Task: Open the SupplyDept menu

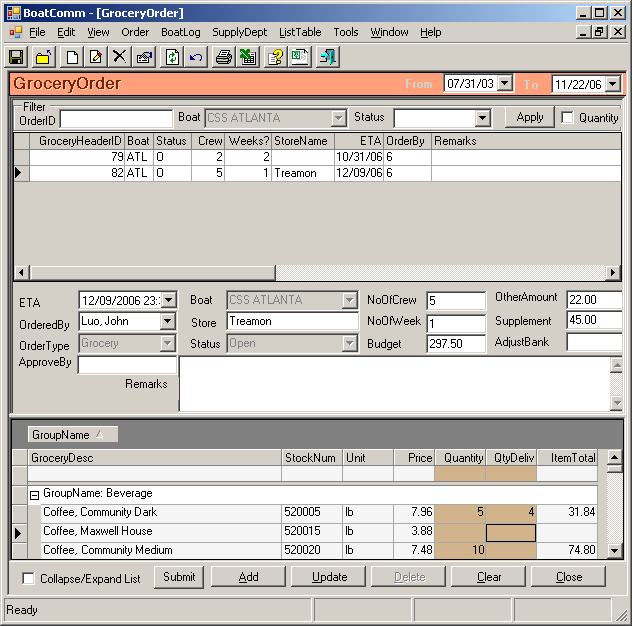Action: click(239, 32)
